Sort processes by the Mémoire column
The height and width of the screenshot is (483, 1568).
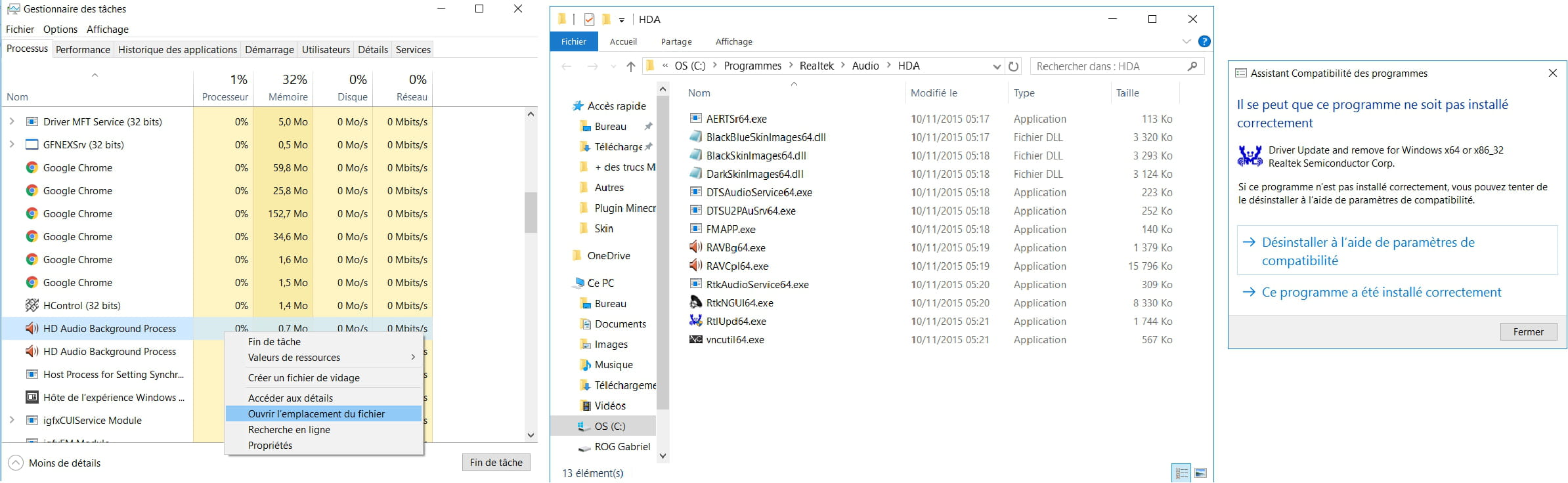(283, 87)
